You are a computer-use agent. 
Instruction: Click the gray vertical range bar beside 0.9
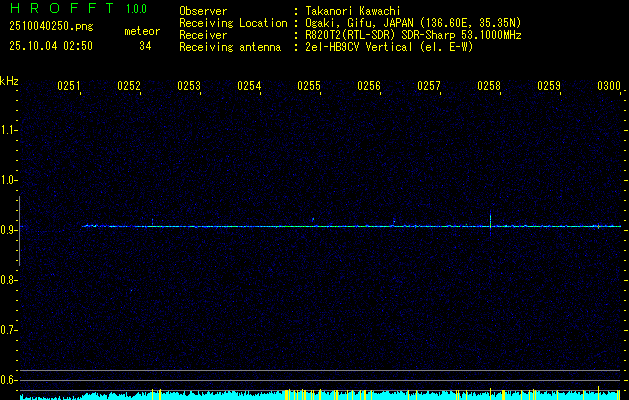(x=19, y=231)
